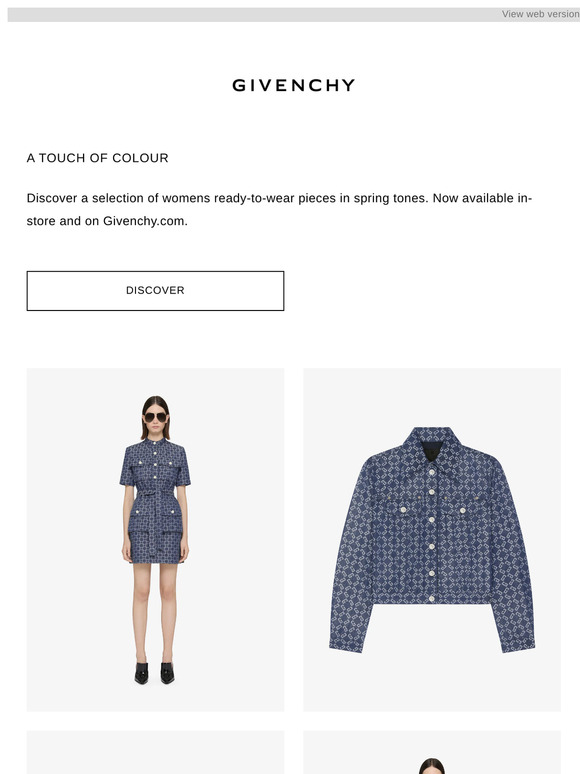Screen dimensions: 580x774
Task: Click the DISCOVER button
Action: 155,291
